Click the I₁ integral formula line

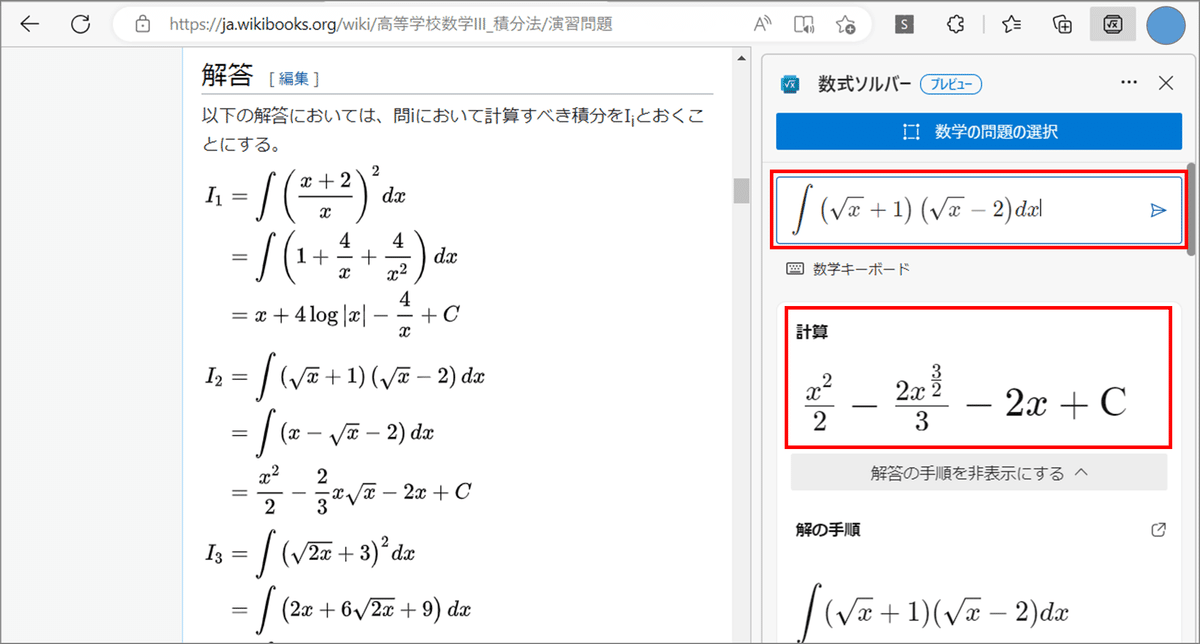click(x=305, y=196)
